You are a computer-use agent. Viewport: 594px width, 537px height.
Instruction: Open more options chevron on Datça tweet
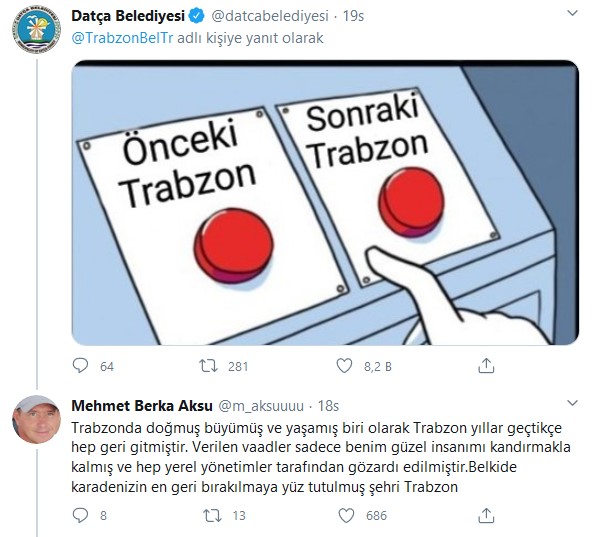[x=572, y=13]
